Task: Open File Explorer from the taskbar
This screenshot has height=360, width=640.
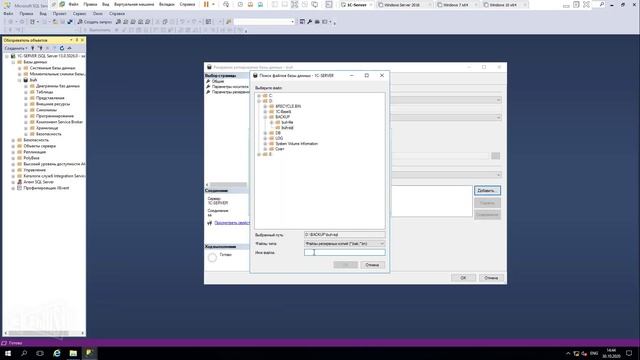Action: click(x=73, y=353)
